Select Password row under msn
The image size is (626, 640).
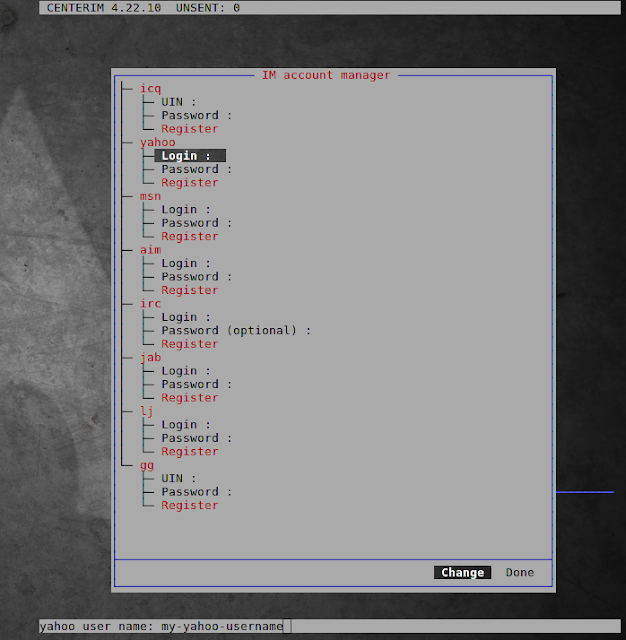pos(197,223)
